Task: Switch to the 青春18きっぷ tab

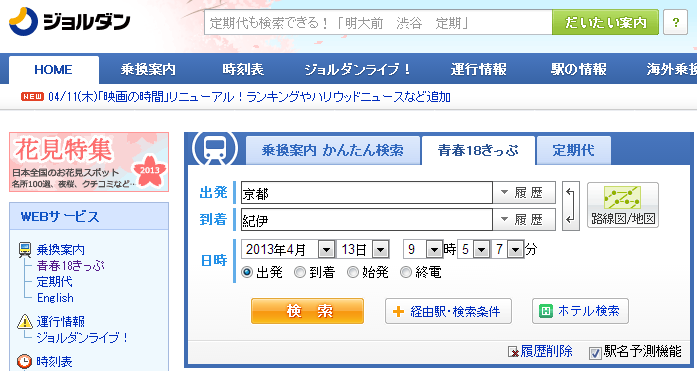Action: coord(478,151)
